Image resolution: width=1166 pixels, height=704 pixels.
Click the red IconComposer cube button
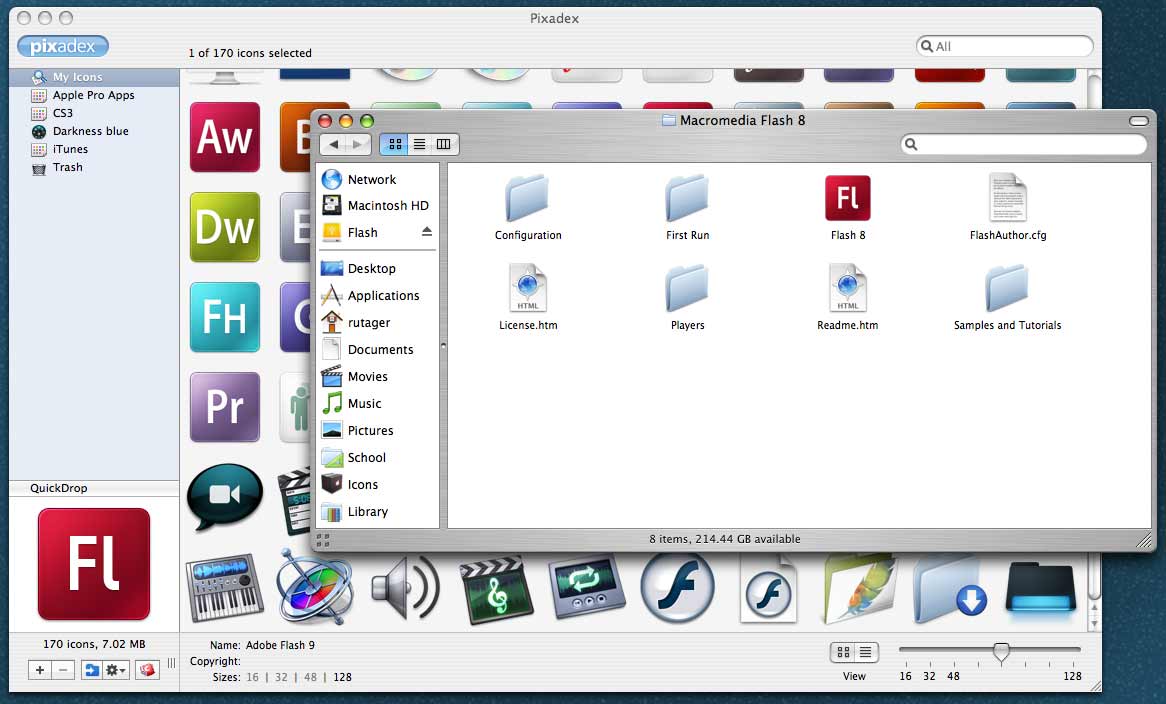pyautogui.click(x=147, y=670)
